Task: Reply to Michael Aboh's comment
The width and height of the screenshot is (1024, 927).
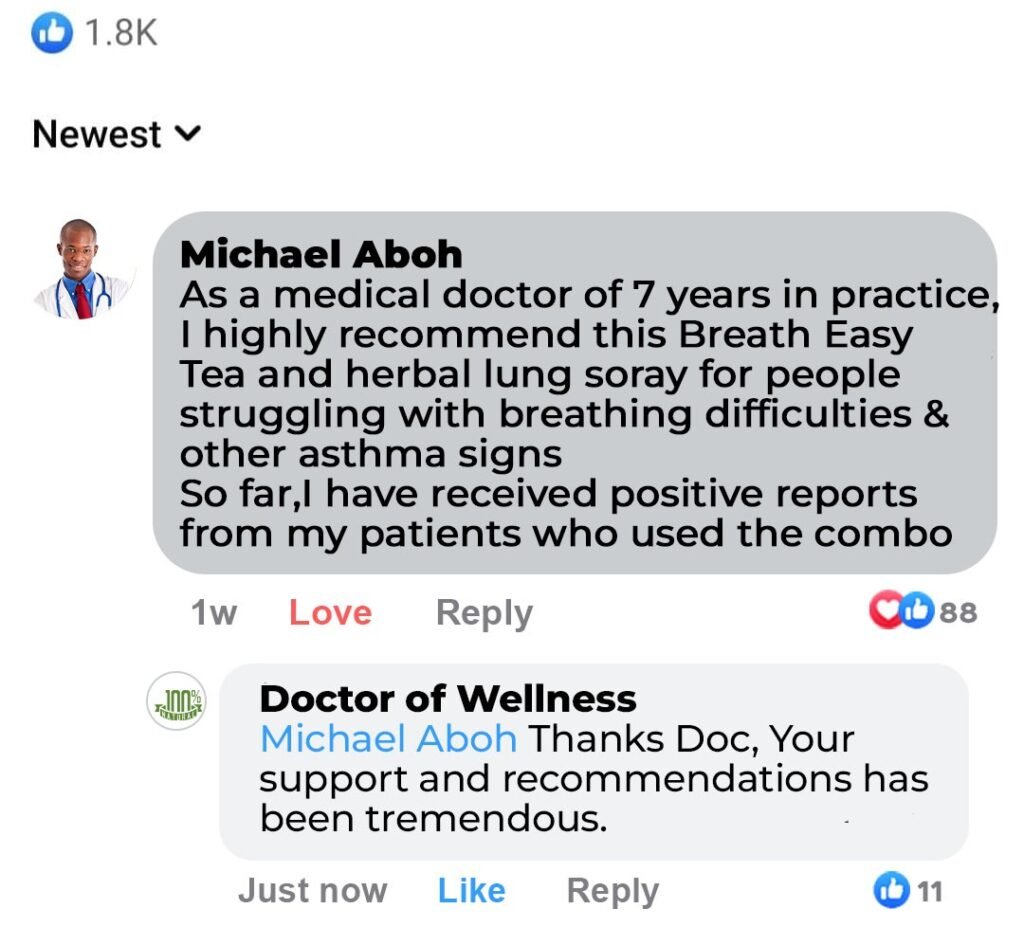Action: pos(484,613)
